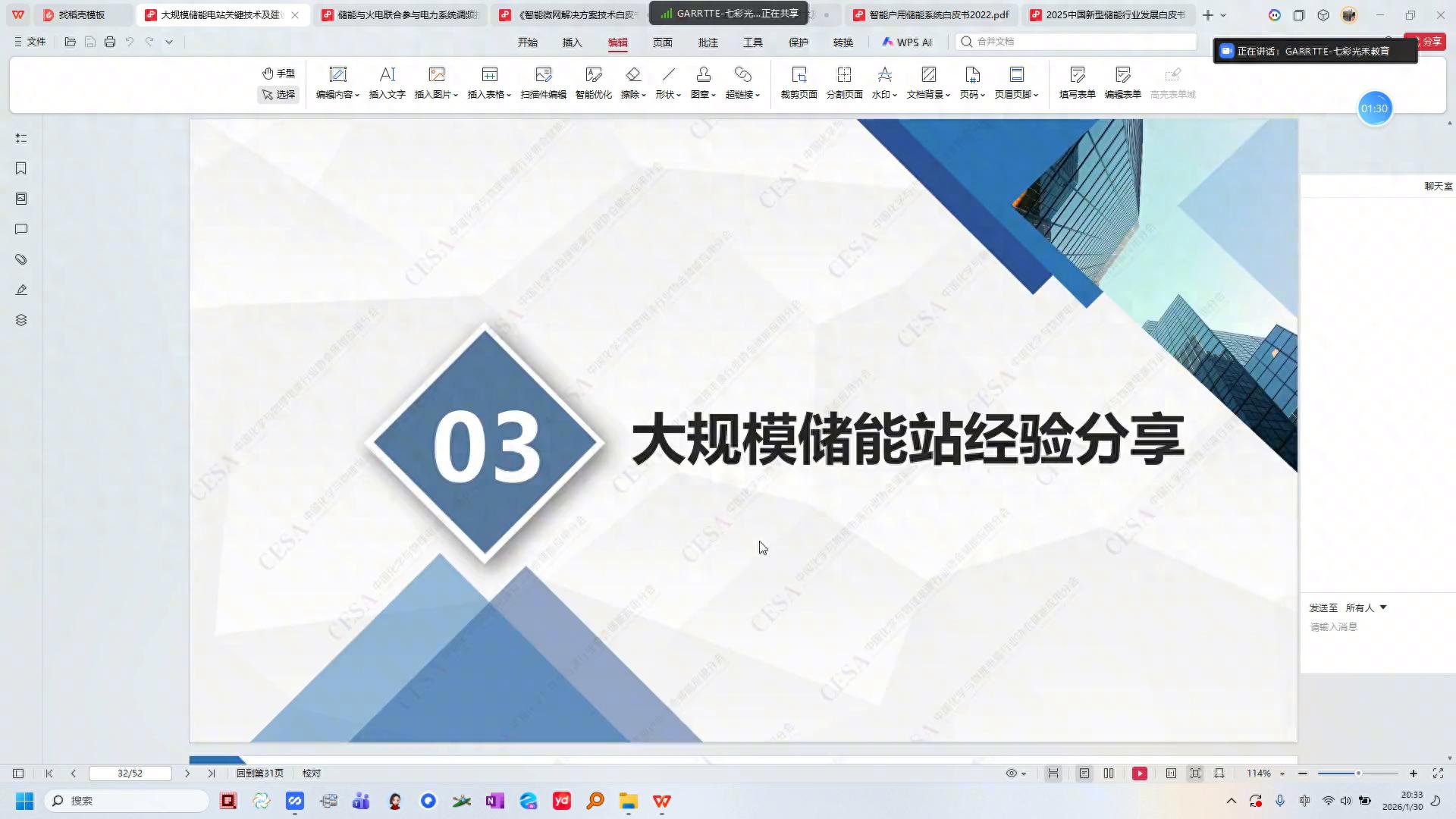Click the Insert Text (插入文字) tool
Screen dimensions: 1456x819
[387, 83]
